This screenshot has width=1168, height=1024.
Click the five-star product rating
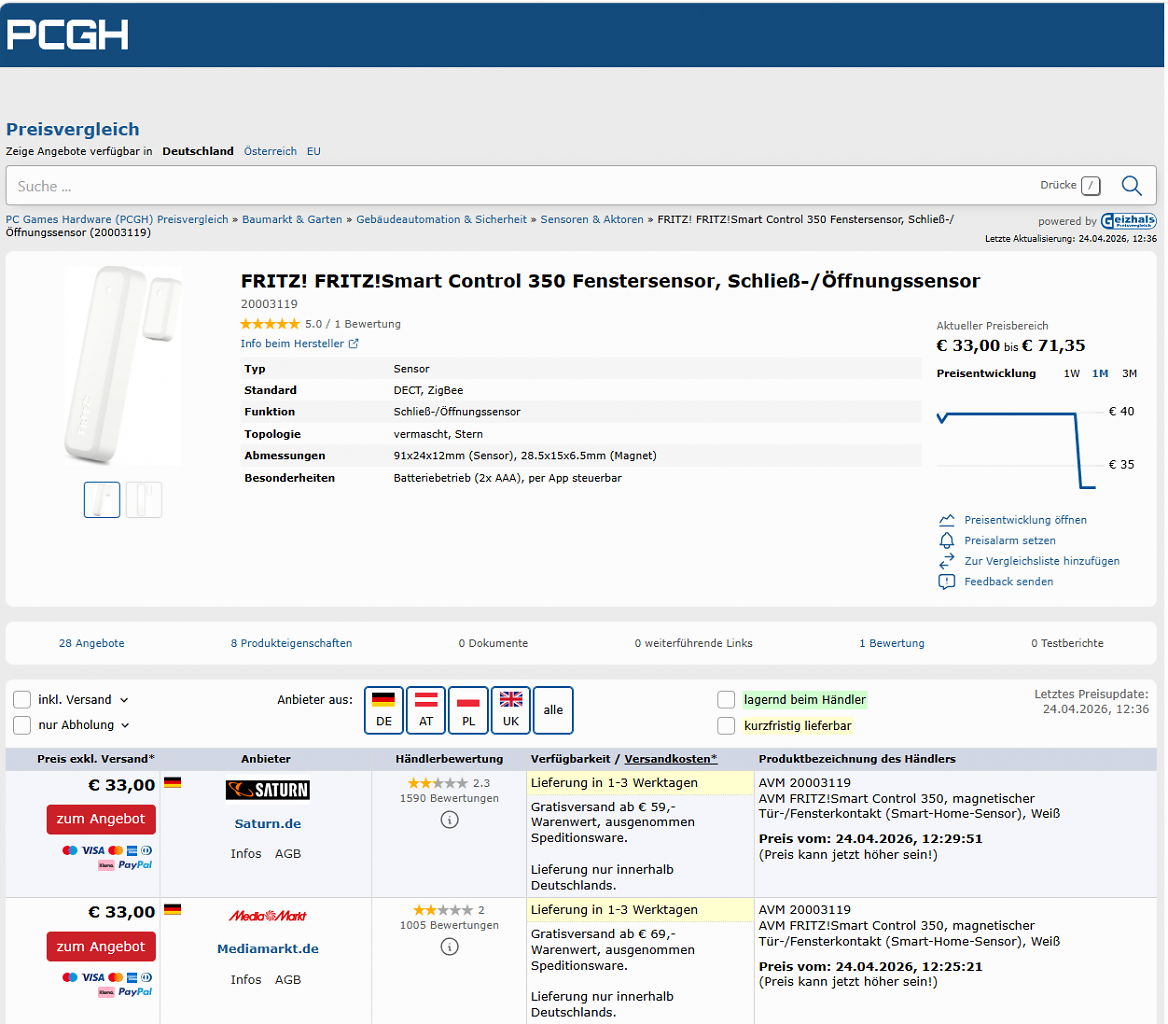(270, 324)
